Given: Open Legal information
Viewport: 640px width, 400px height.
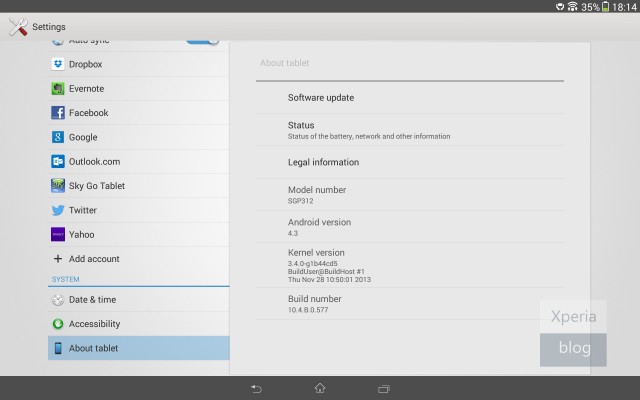Looking at the screenshot, I should tap(410, 162).
